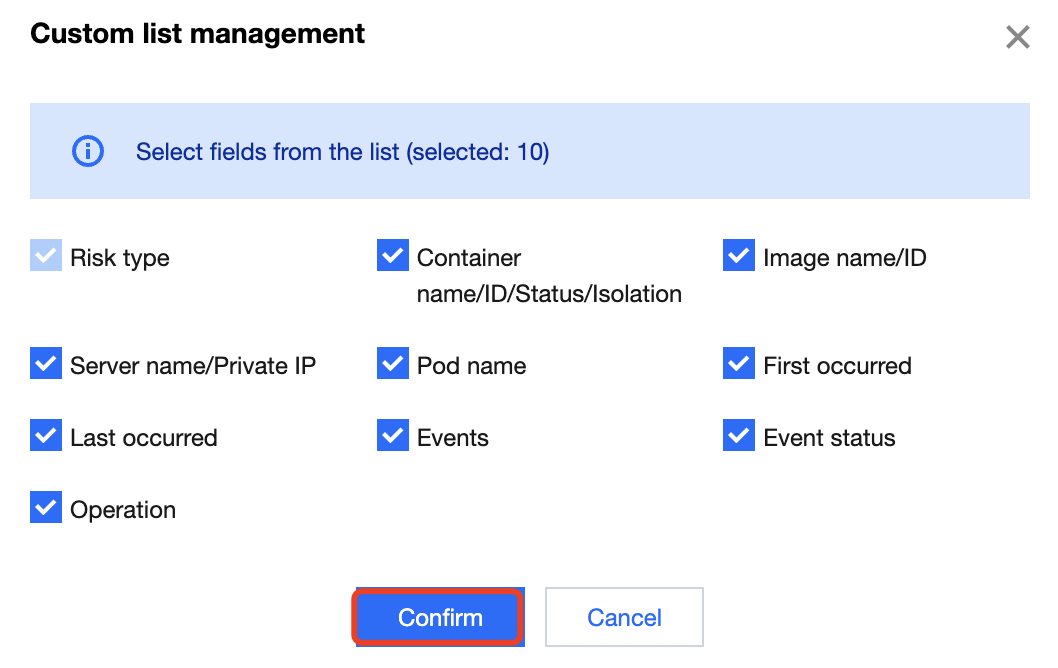
Task: Click the disabled Risk type checkbox
Action: 46,257
